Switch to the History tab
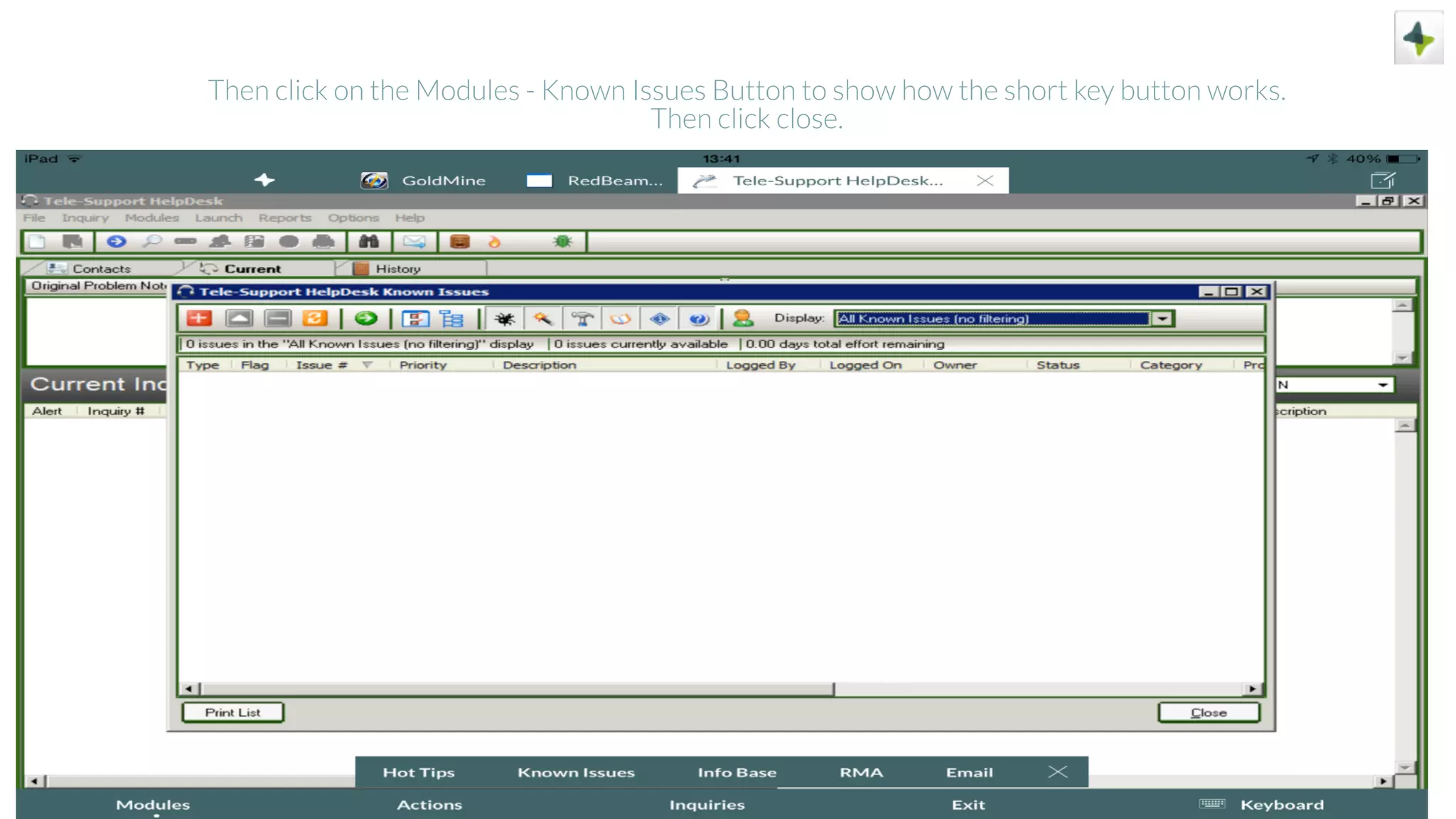Screen dimensions: 1456x819 click(398, 269)
